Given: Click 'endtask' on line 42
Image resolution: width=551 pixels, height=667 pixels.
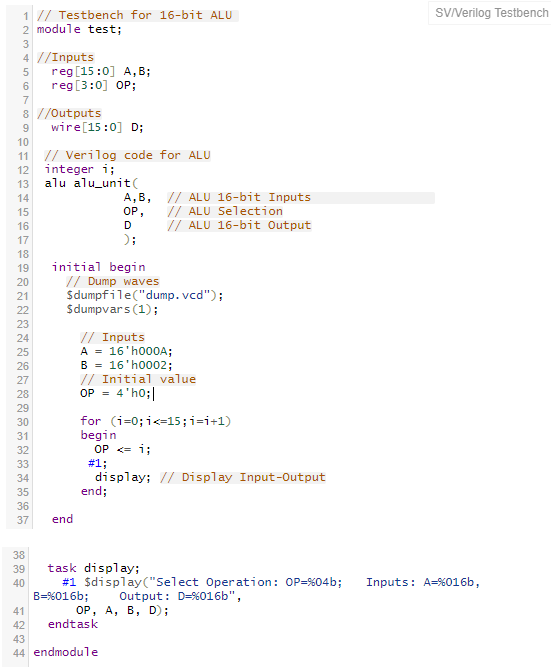Looking at the screenshot, I should click(73, 624).
